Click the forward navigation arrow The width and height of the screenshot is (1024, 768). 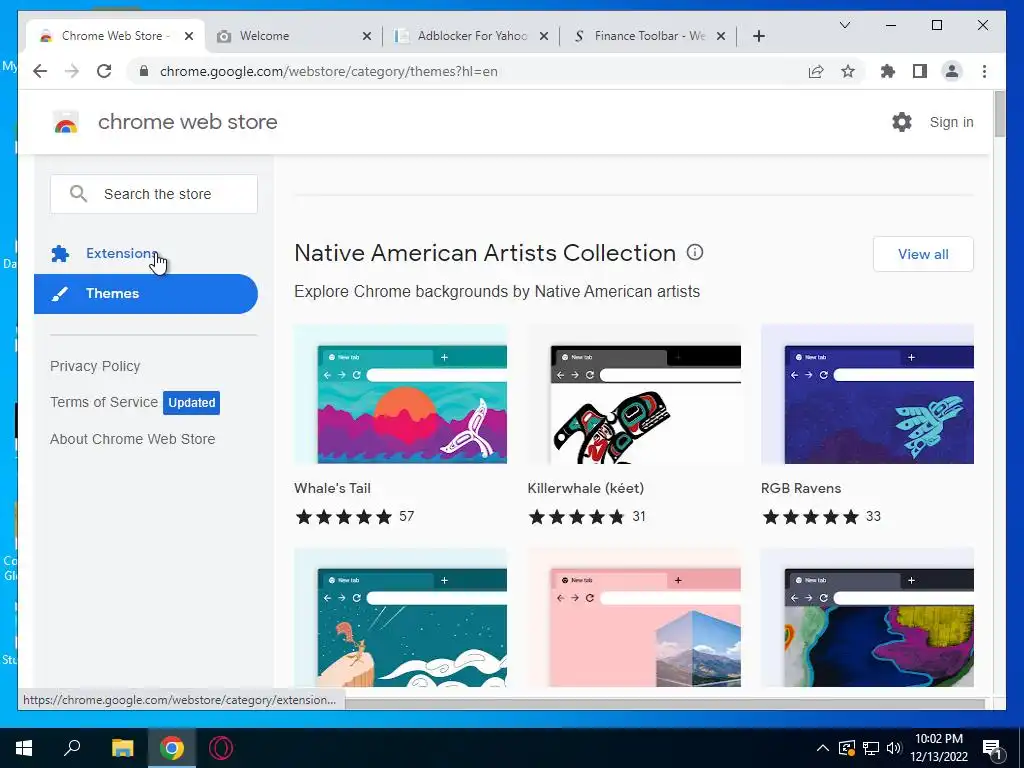pos(72,71)
